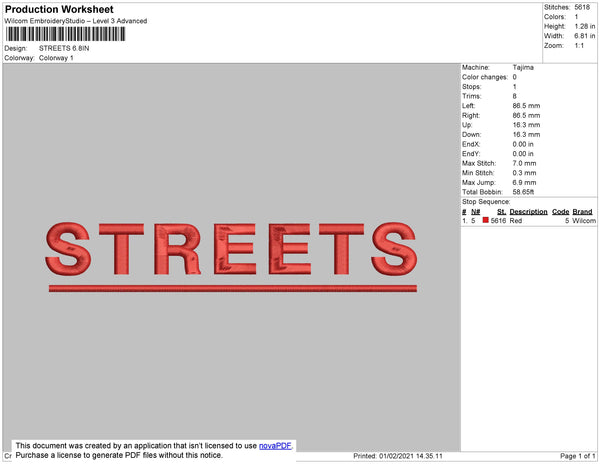This screenshot has width=600, height=464.
Task: Click the 'Purchase a license' notice line
Action: point(119,455)
